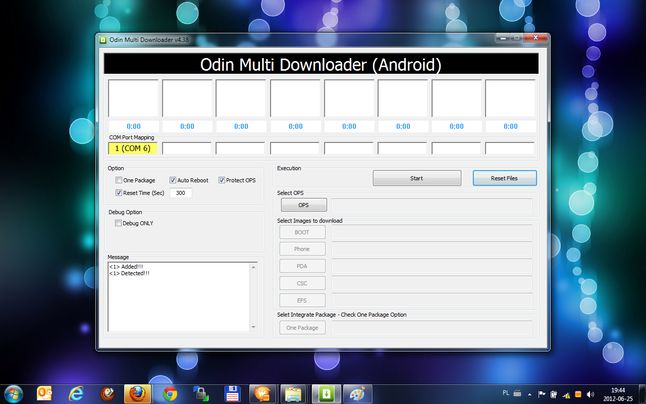The height and width of the screenshot is (404, 646).
Task: Click the OPS file select button
Action: [304, 205]
